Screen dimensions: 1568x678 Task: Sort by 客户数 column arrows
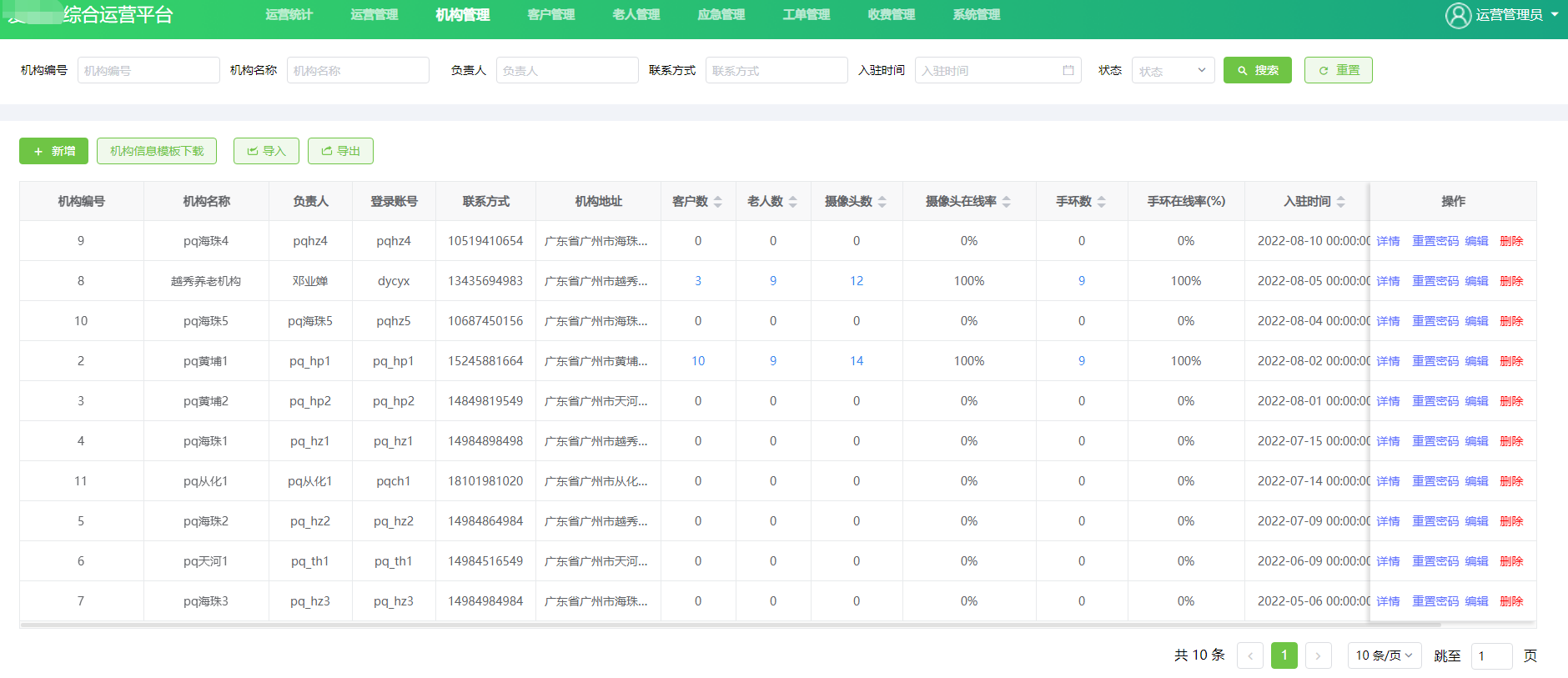(x=718, y=202)
